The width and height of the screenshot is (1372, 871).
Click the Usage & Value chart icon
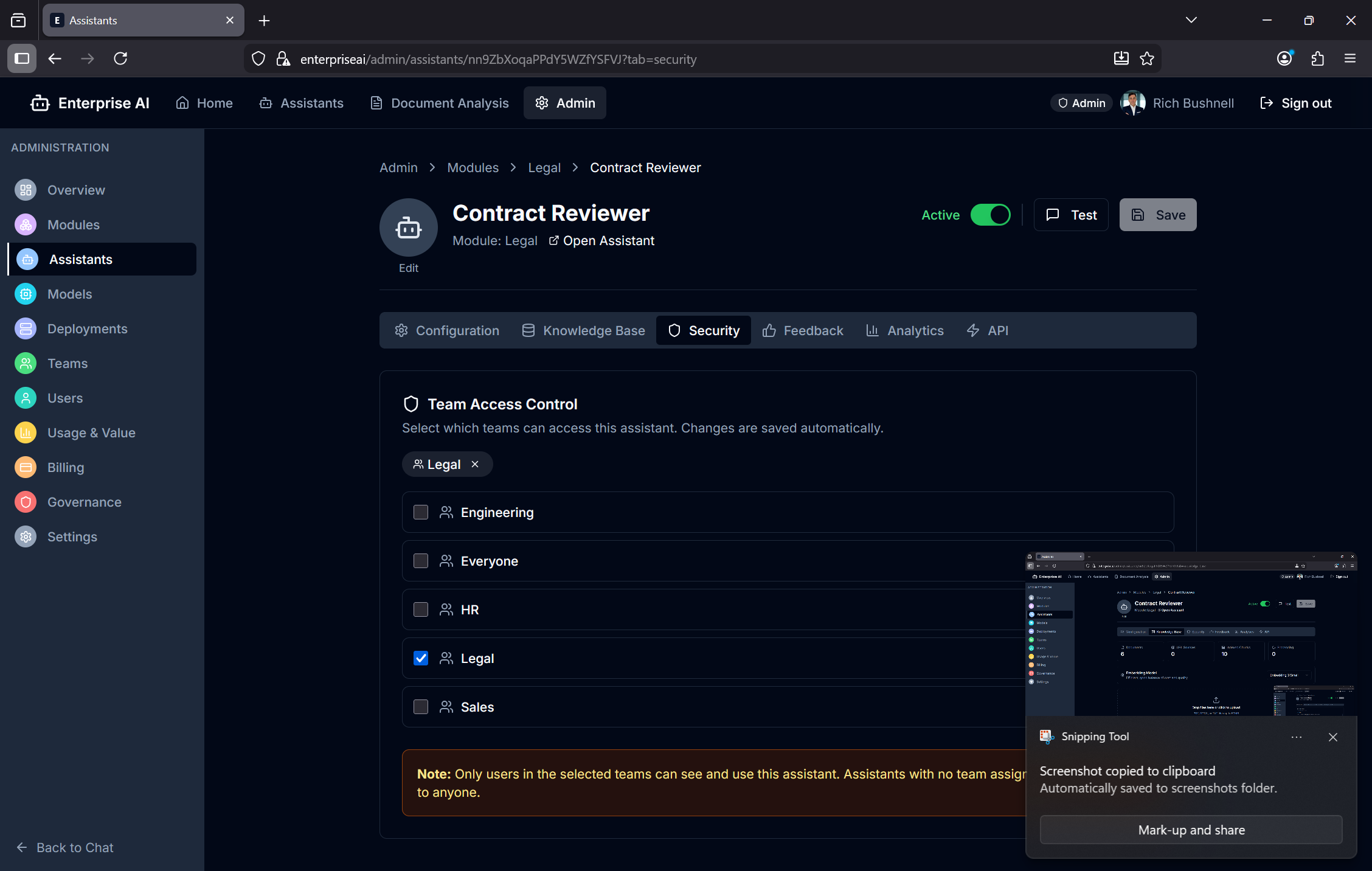coord(26,432)
